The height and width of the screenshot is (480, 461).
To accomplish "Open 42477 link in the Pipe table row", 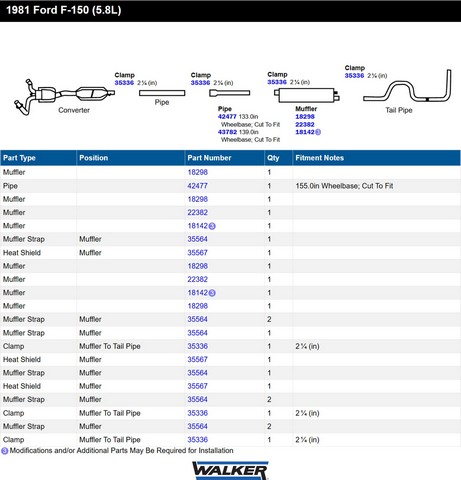I will (x=197, y=186).
